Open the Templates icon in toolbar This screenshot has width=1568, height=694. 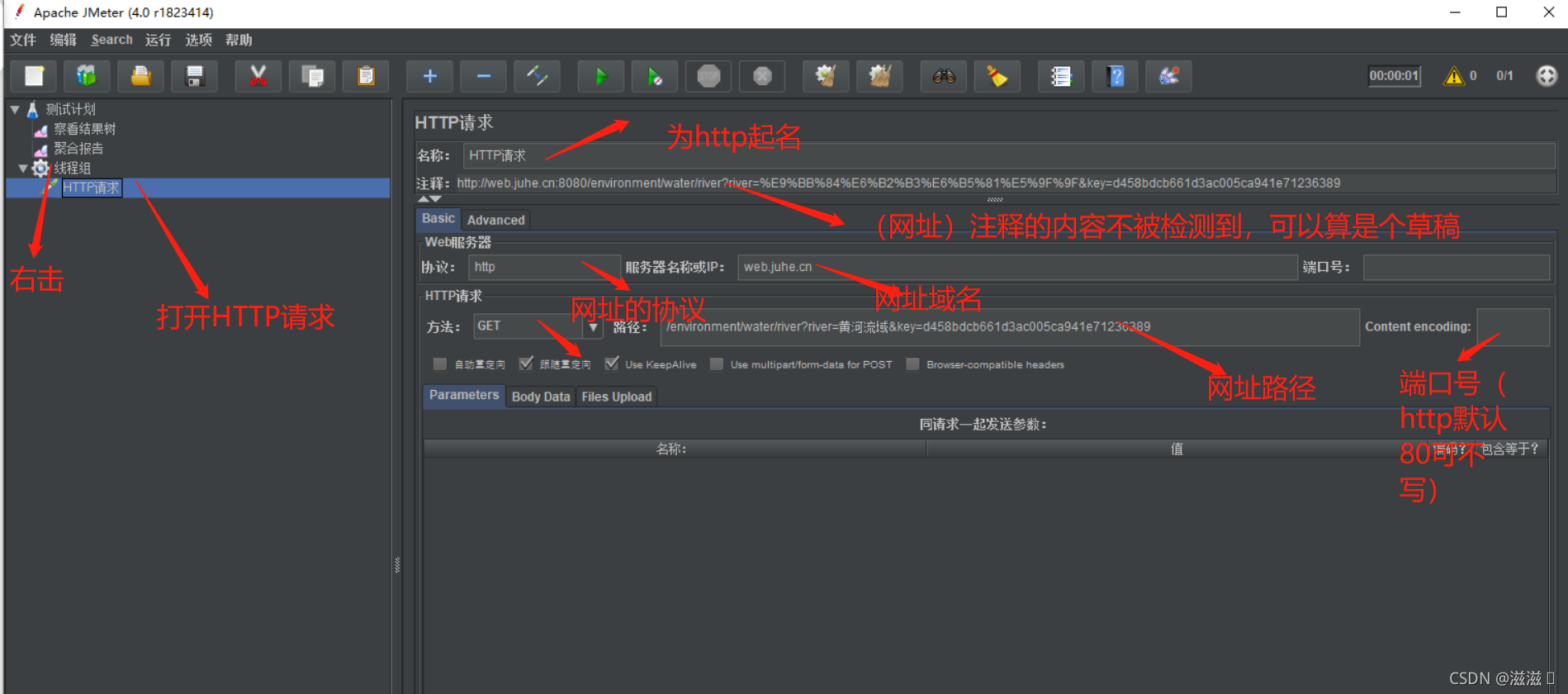(x=87, y=76)
